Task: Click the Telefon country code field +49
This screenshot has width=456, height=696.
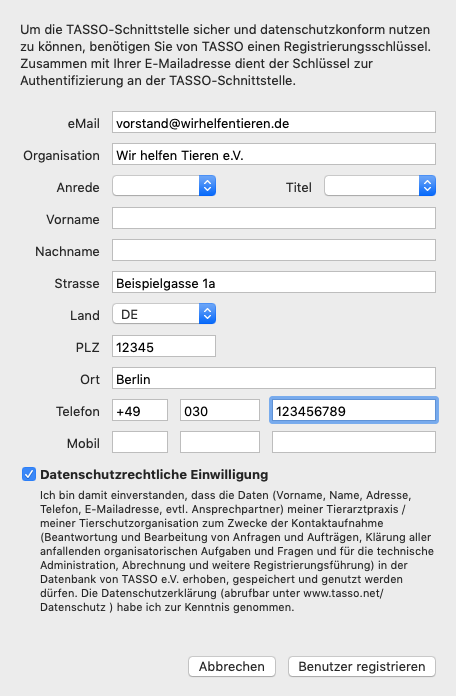Action: click(x=140, y=410)
